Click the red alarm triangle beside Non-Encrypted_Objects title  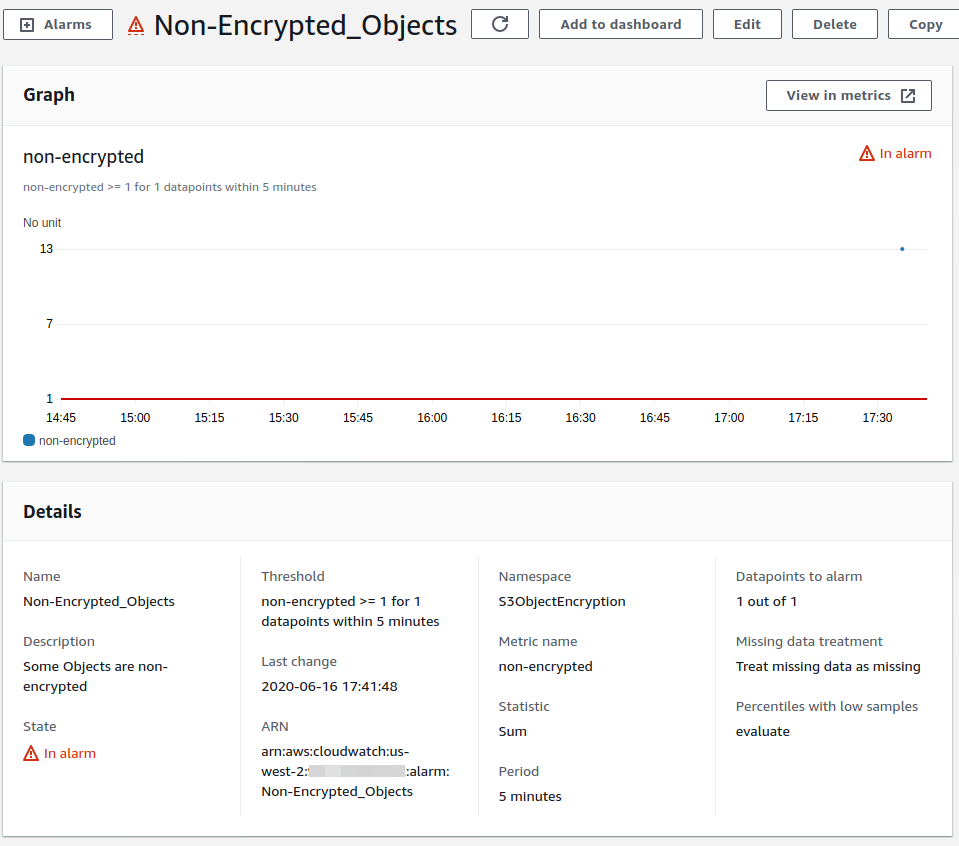tap(136, 26)
